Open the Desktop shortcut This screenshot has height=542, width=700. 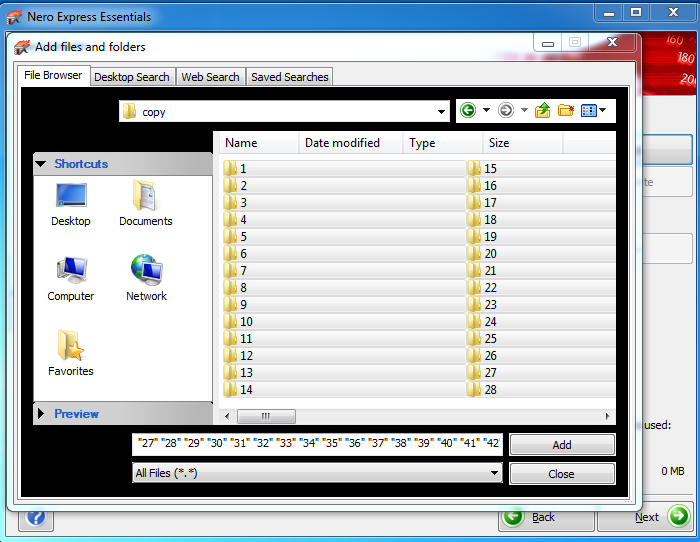click(x=71, y=205)
